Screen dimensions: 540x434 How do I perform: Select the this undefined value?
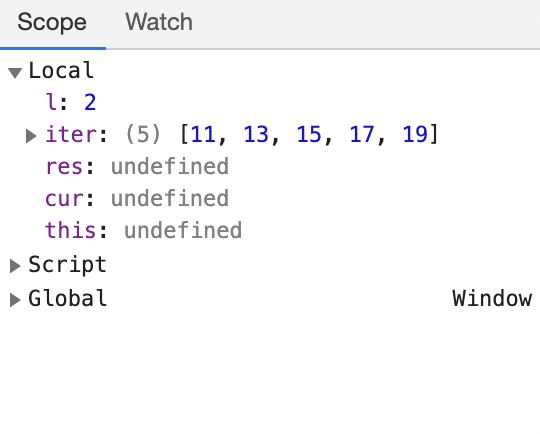(183, 230)
